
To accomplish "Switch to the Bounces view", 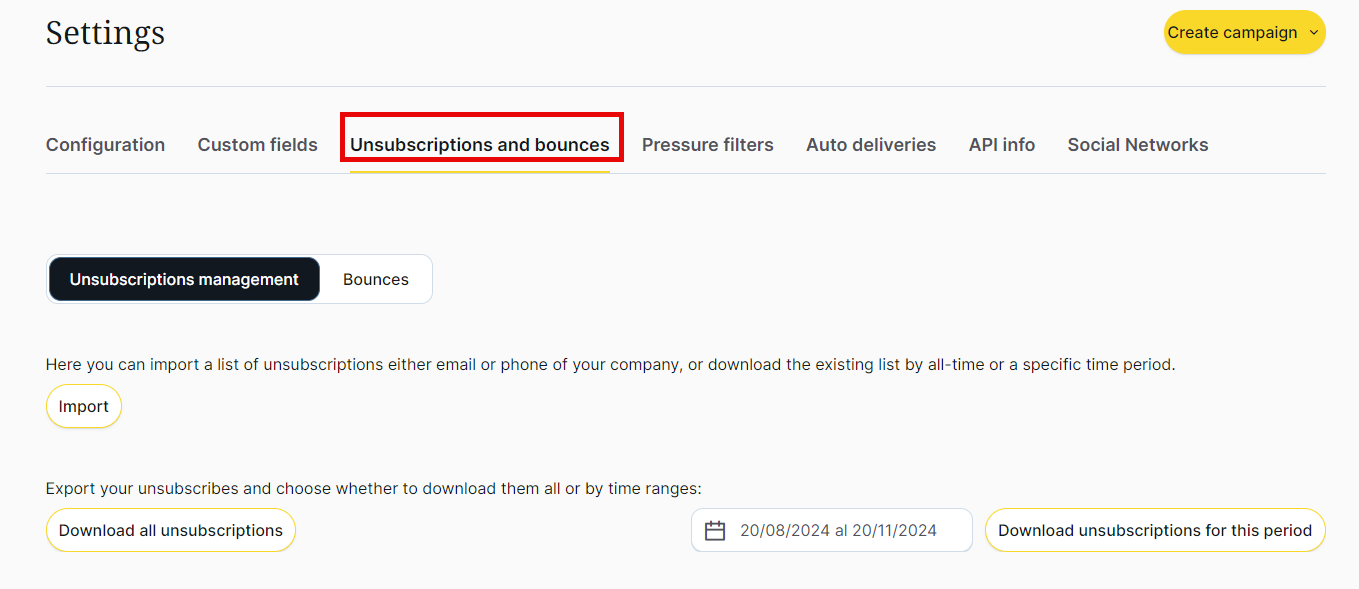I will pyautogui.click(x=375, y=279).
